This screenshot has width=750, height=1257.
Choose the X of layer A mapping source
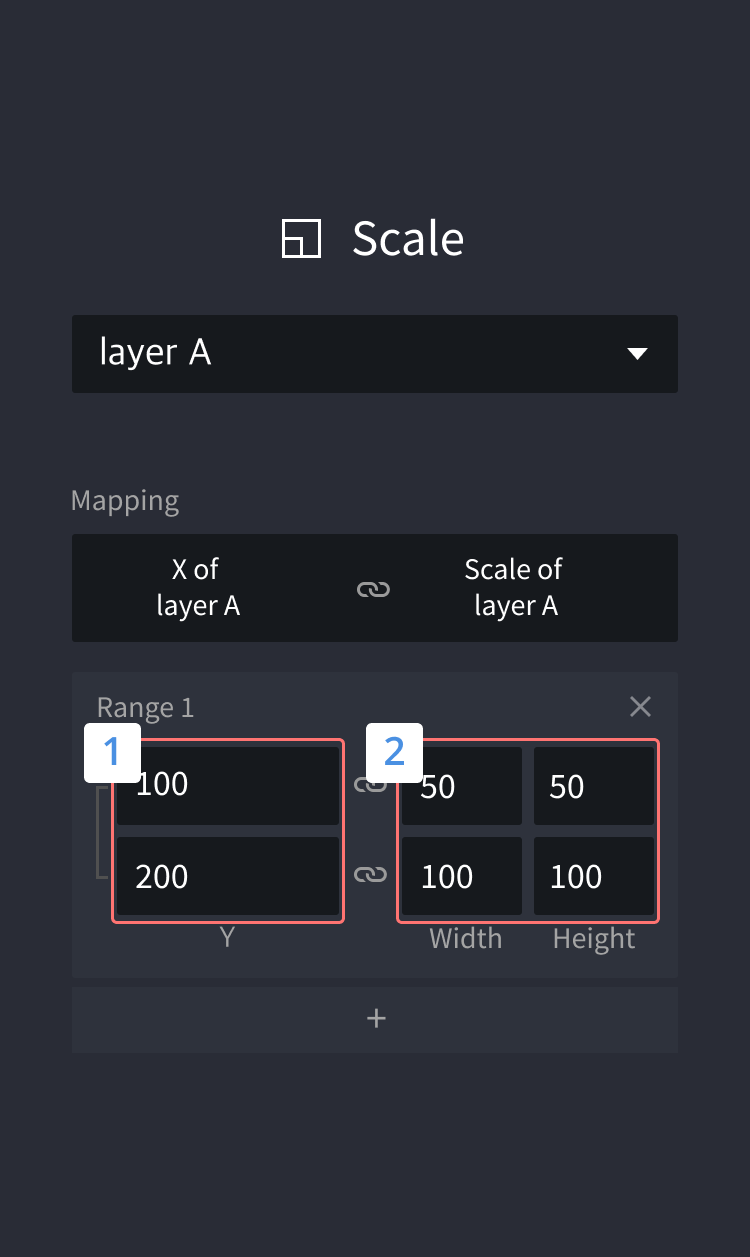coord(197,587)
